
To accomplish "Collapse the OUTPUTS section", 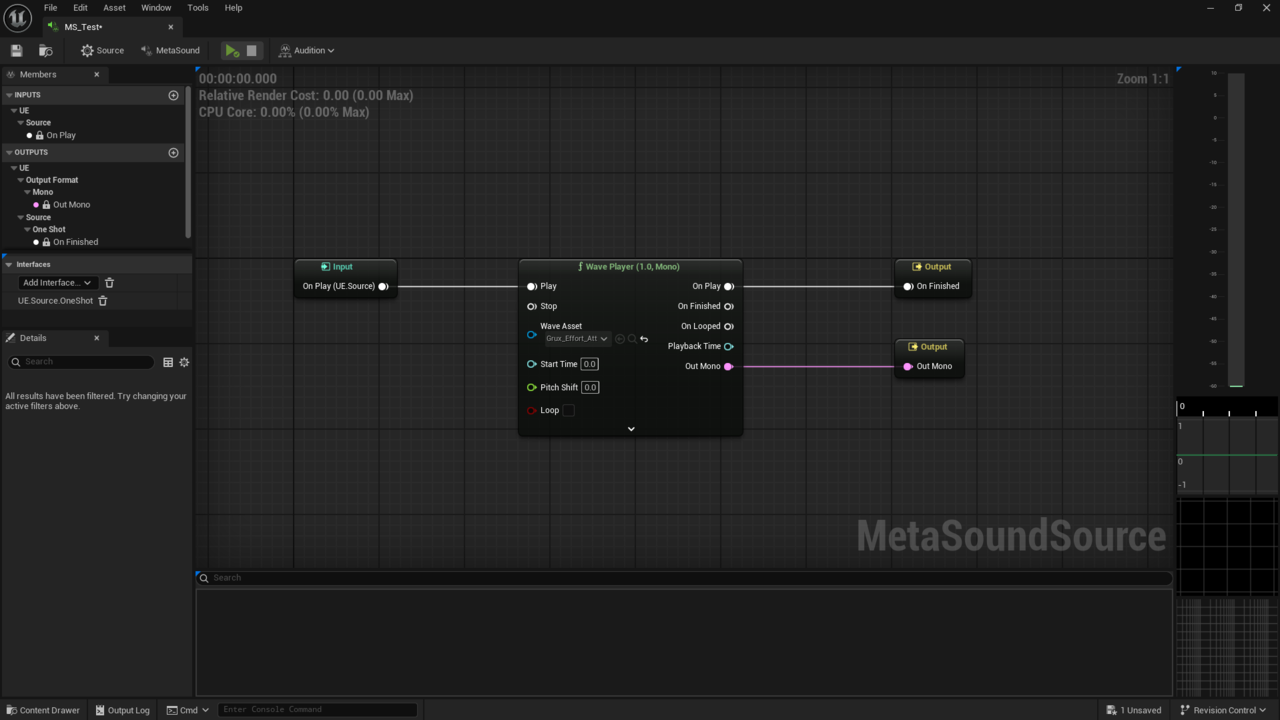I will [x=9, y=153].
